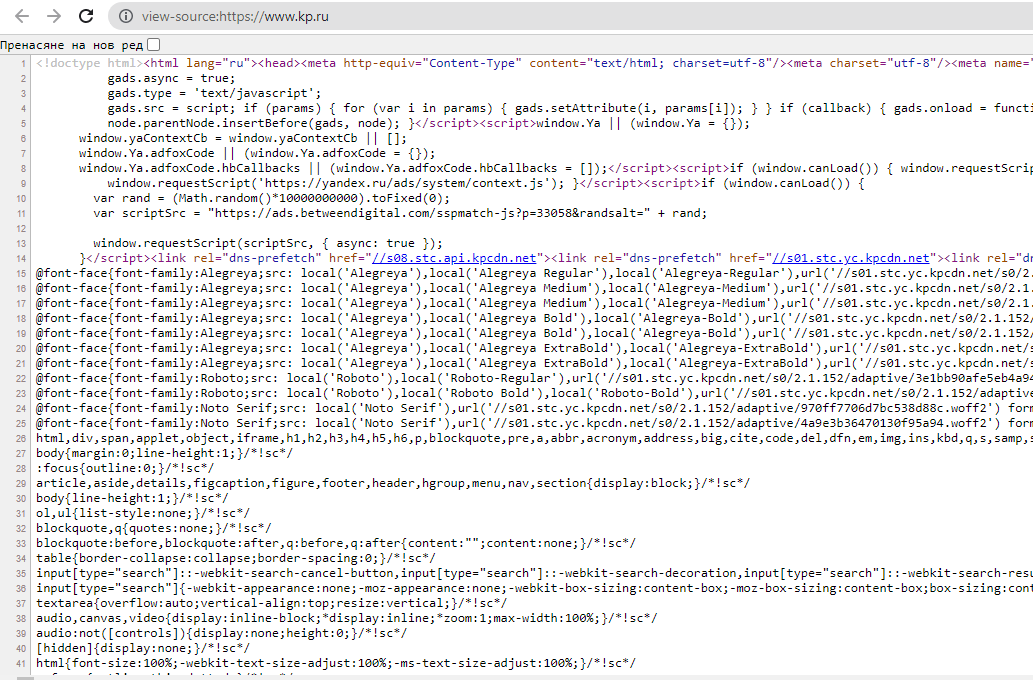
Task: Click the 'article,aside,details,figcaption' line
Action: tap(393, 484)
